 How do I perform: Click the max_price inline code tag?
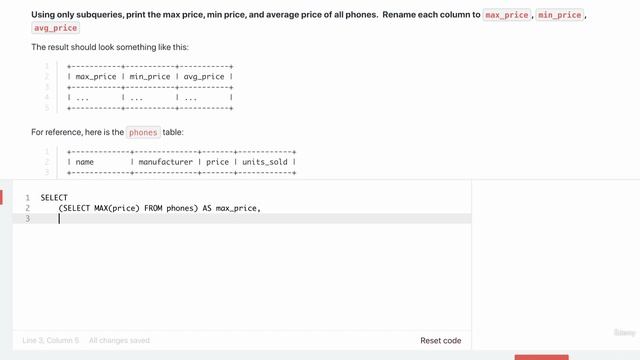pyautogui.click(x=507, y=15)
